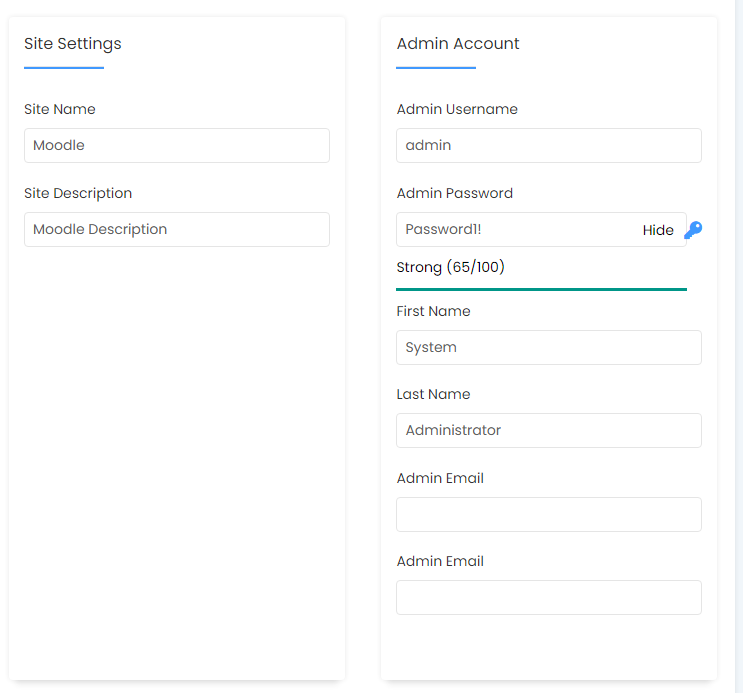Click the 'Strong (65/100)' strength text
This screenshot has height=693, width=743.
point(450,267)
